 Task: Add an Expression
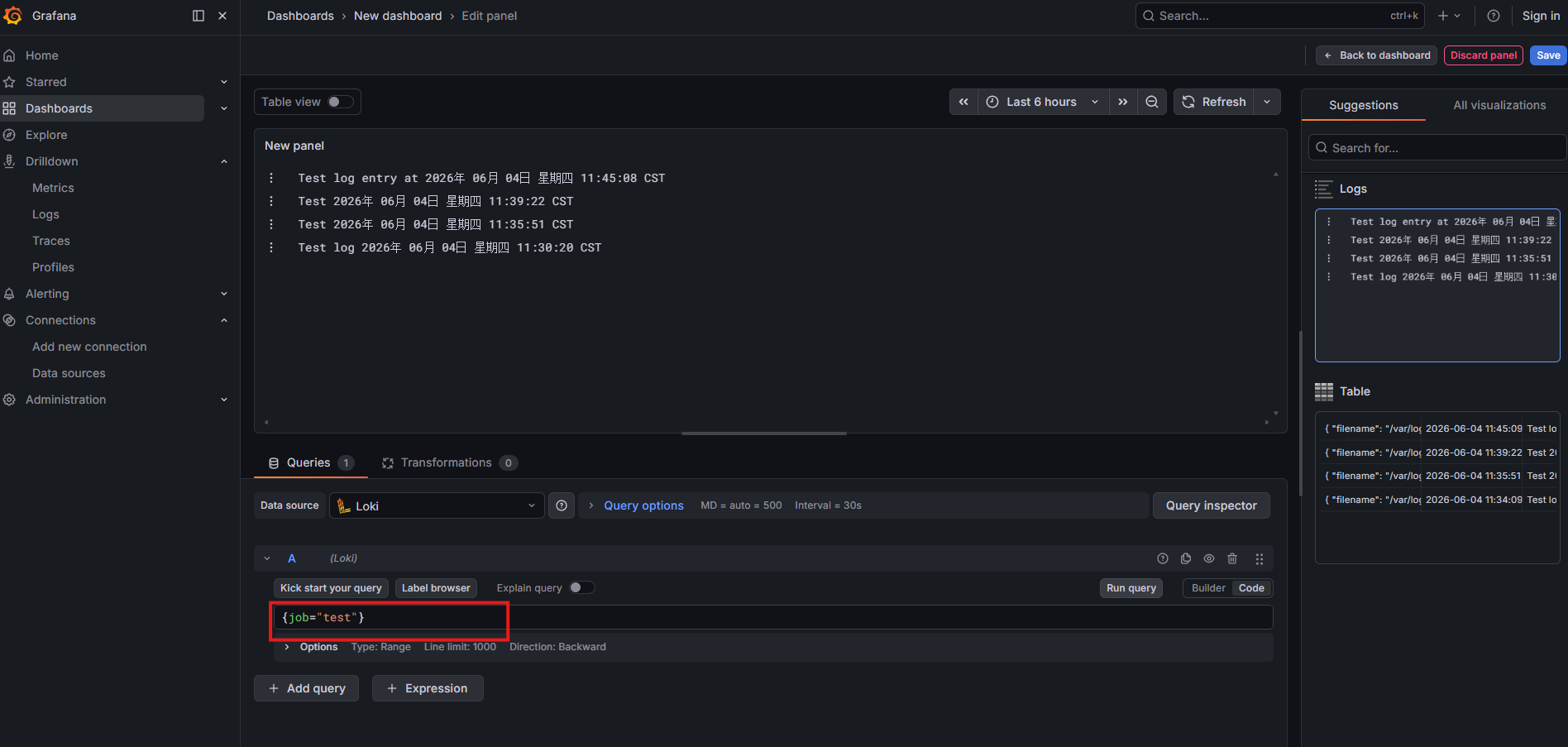tap(428, 688)
